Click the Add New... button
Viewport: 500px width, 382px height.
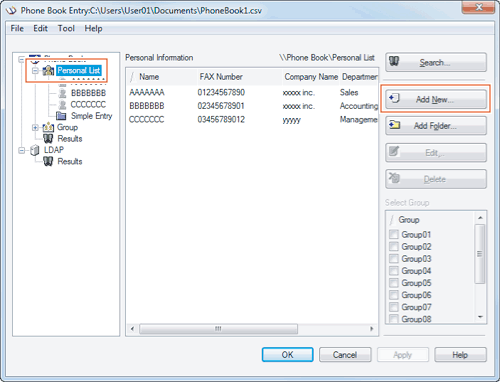(436, 99)
